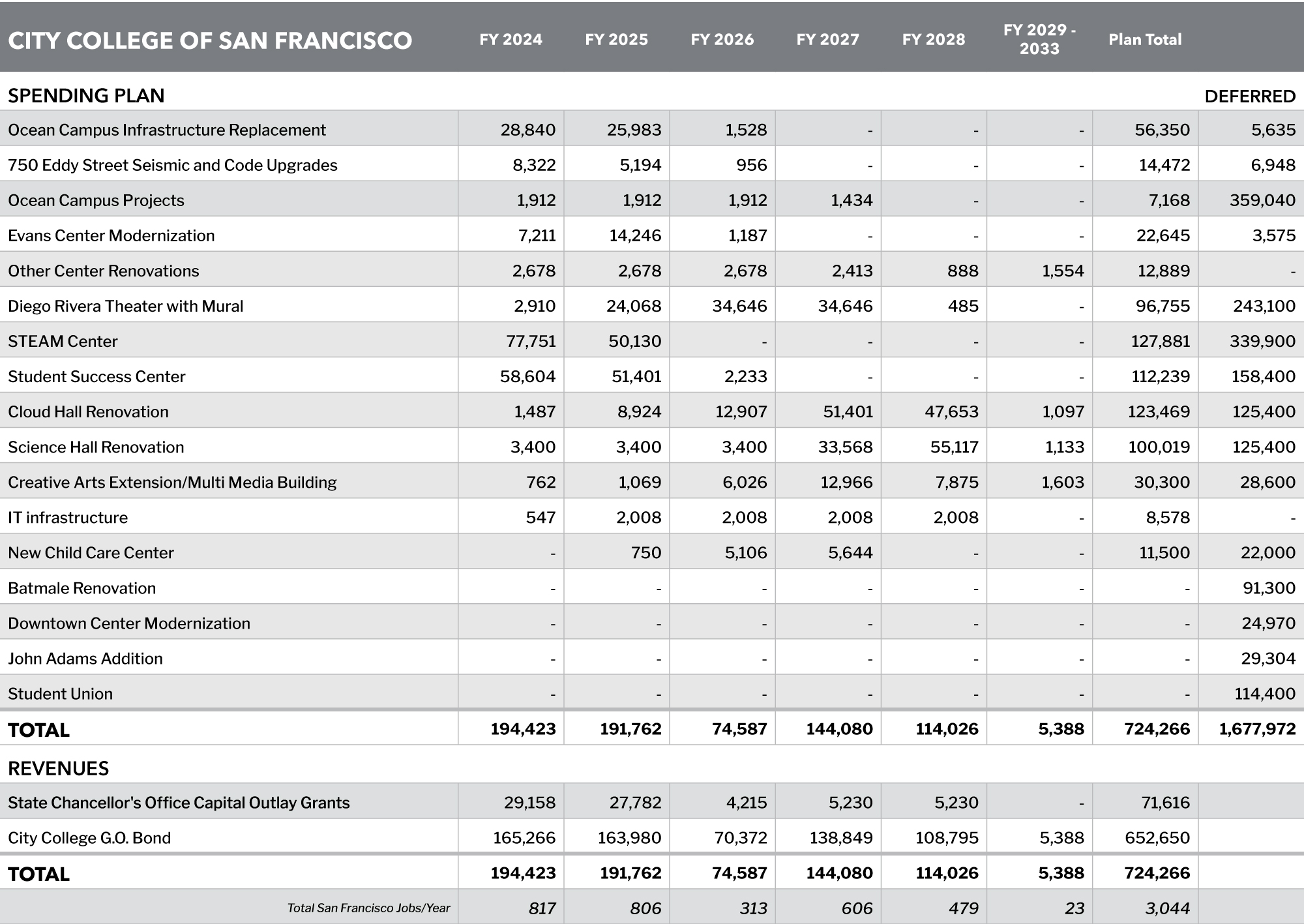This screenshot has height=924, width=1304.
Task: Select the FY 2024 column header
Action: [511, 40]
